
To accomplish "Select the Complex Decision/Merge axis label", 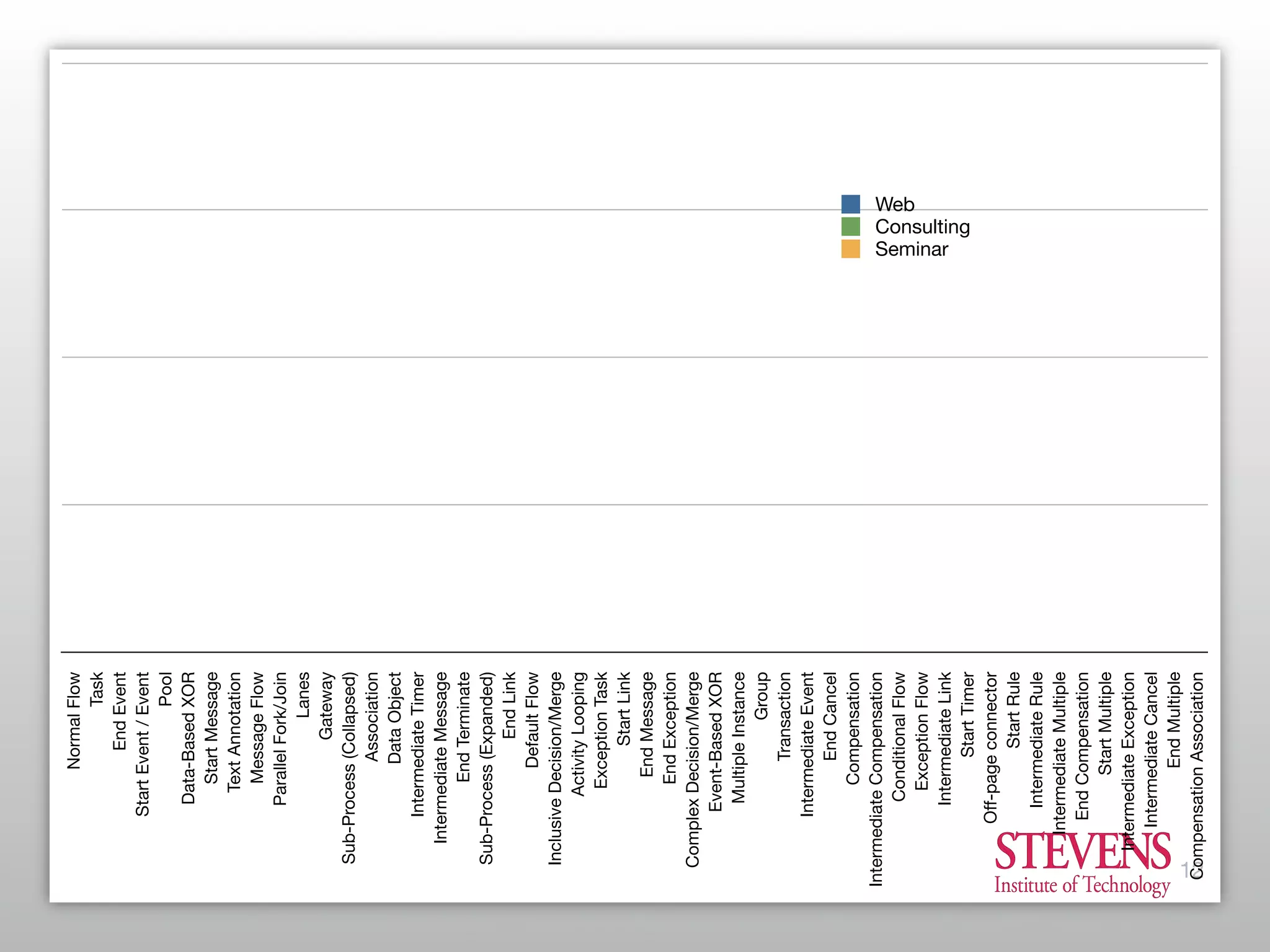I will click(x=693, y=769).
